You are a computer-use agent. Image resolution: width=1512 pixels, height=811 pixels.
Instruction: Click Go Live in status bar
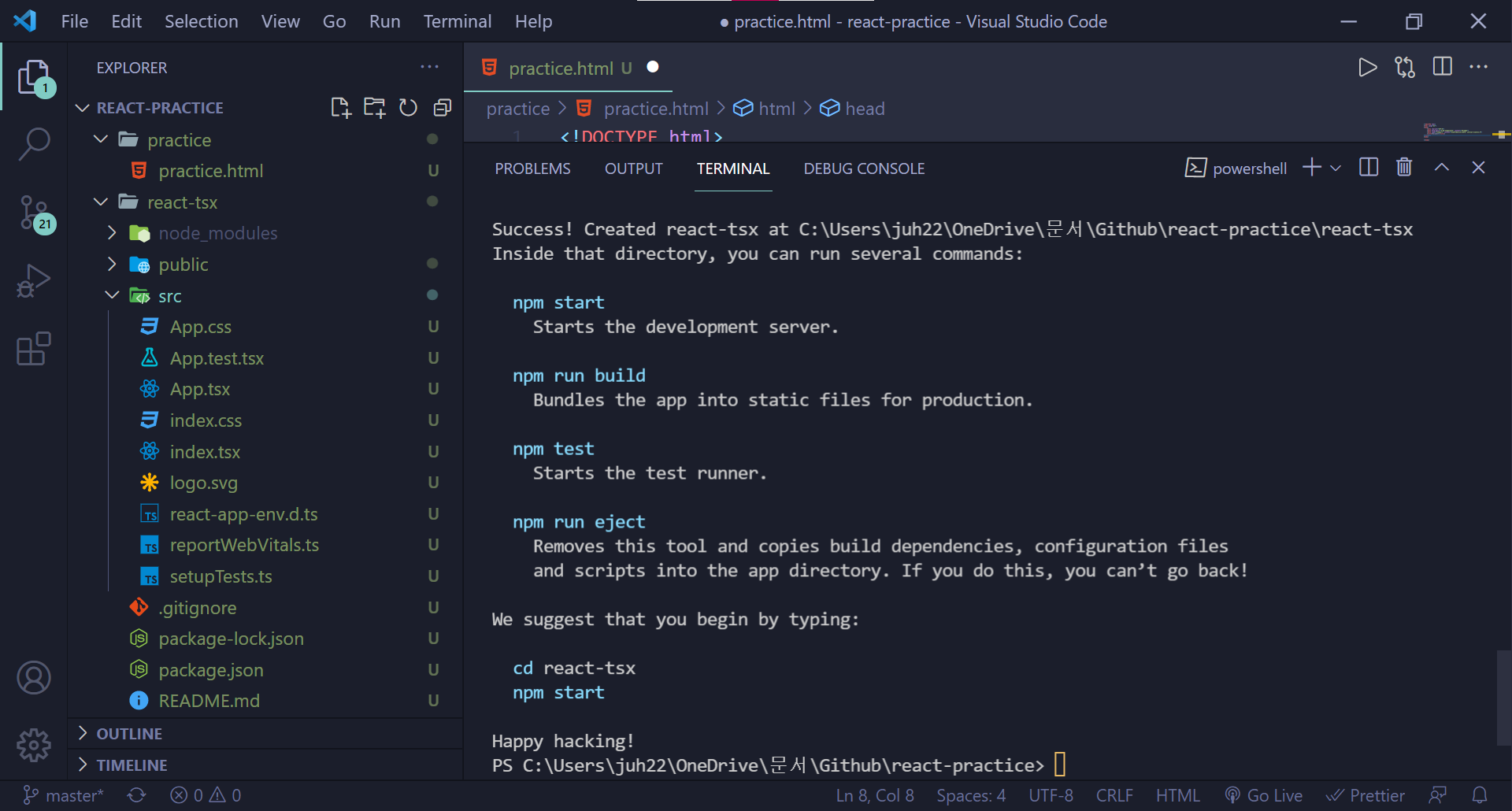click(1264, 795)
